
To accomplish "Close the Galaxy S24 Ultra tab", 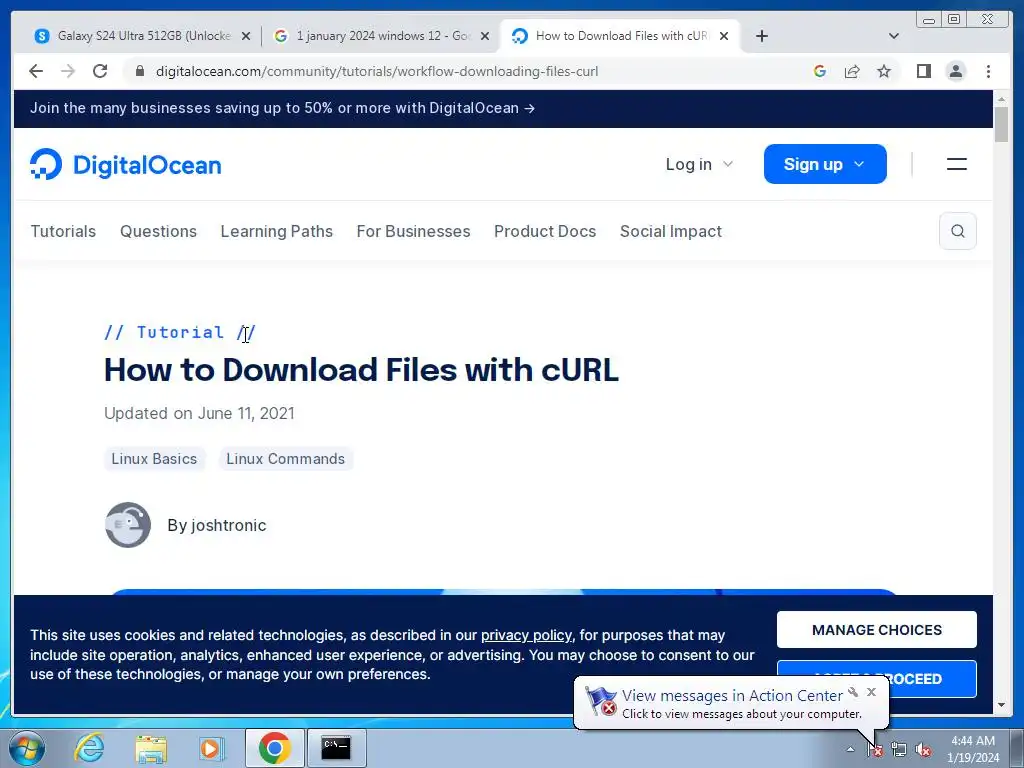I will point(246,36).
